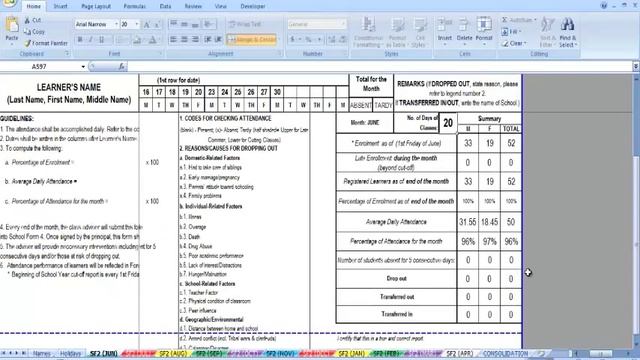Screen dimensions: 640x360
Task: Toggle Top Align vertical alignment
Action: [173, 24]
